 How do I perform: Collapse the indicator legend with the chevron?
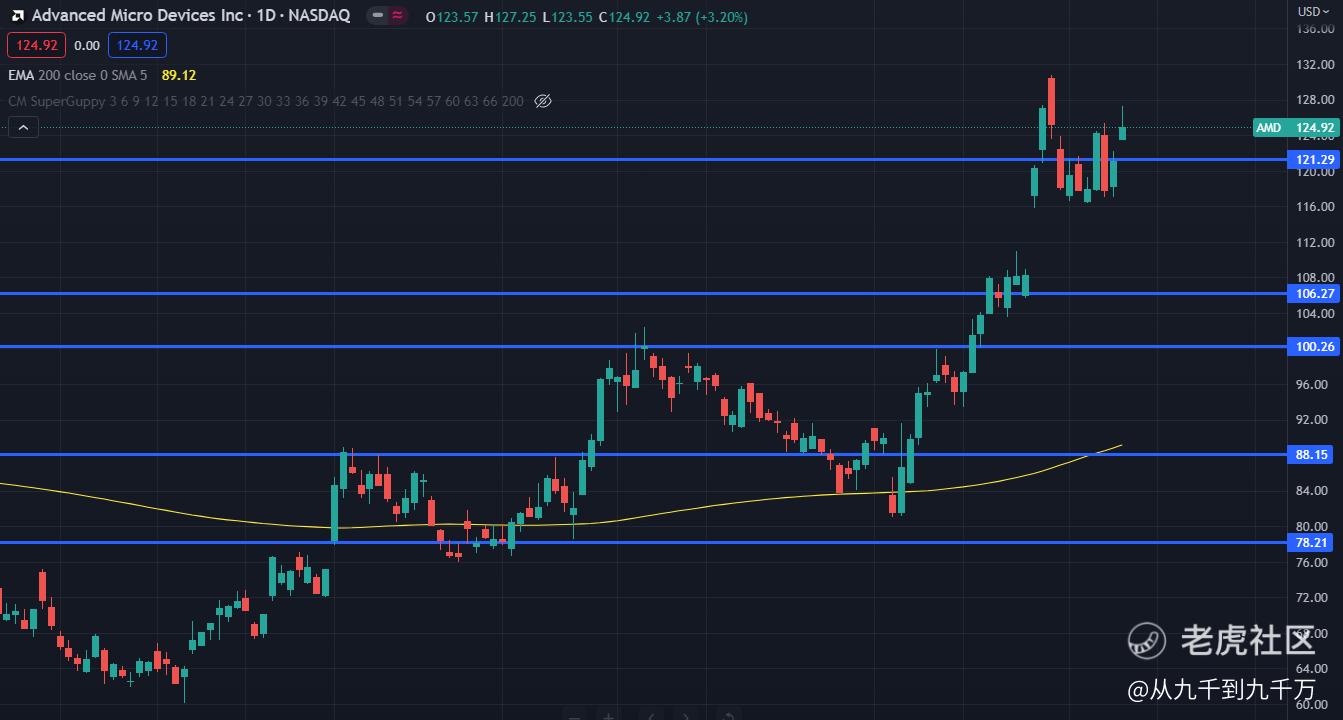point(22,127)
